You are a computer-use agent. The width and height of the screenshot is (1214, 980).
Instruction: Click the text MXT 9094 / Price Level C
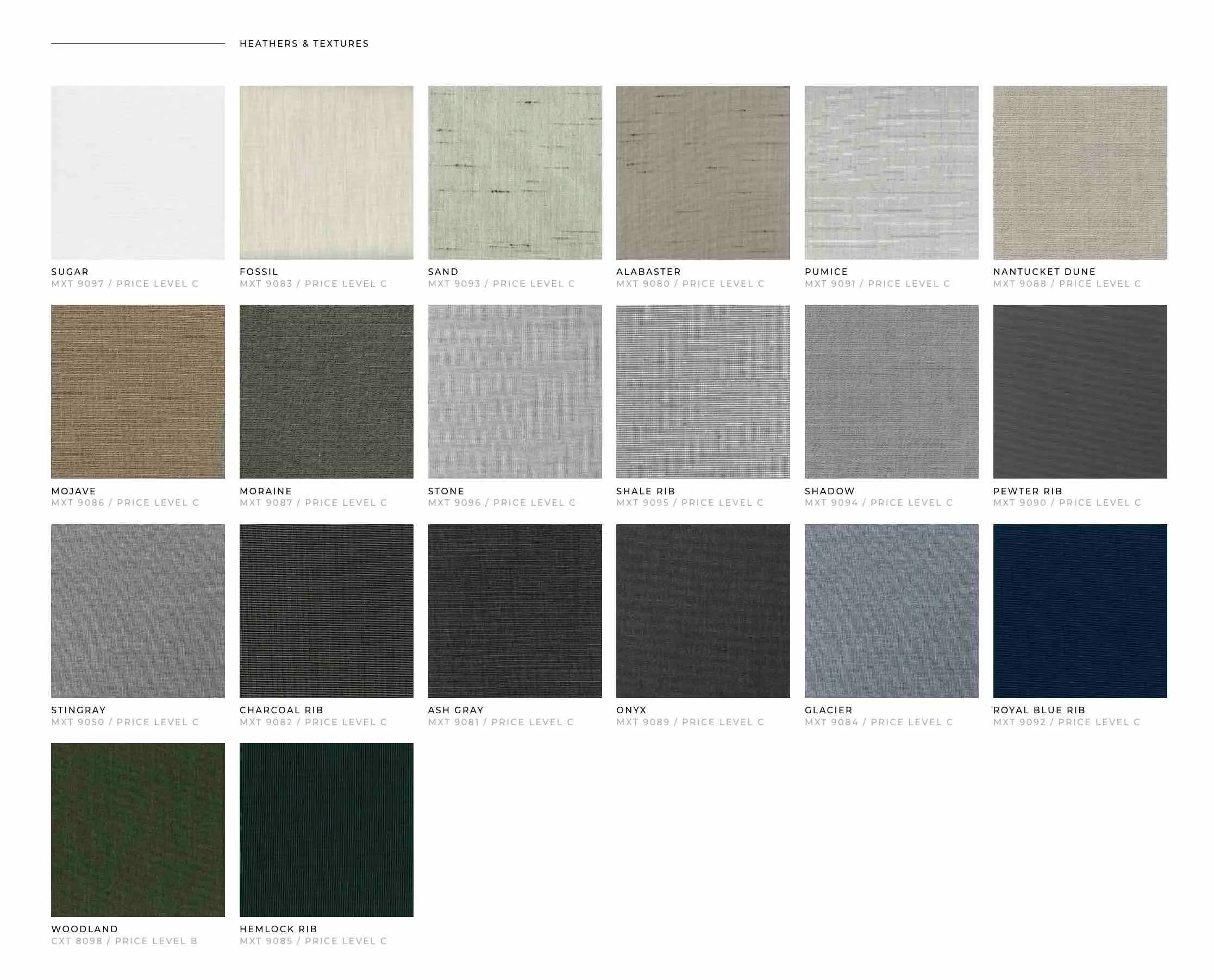879,502
